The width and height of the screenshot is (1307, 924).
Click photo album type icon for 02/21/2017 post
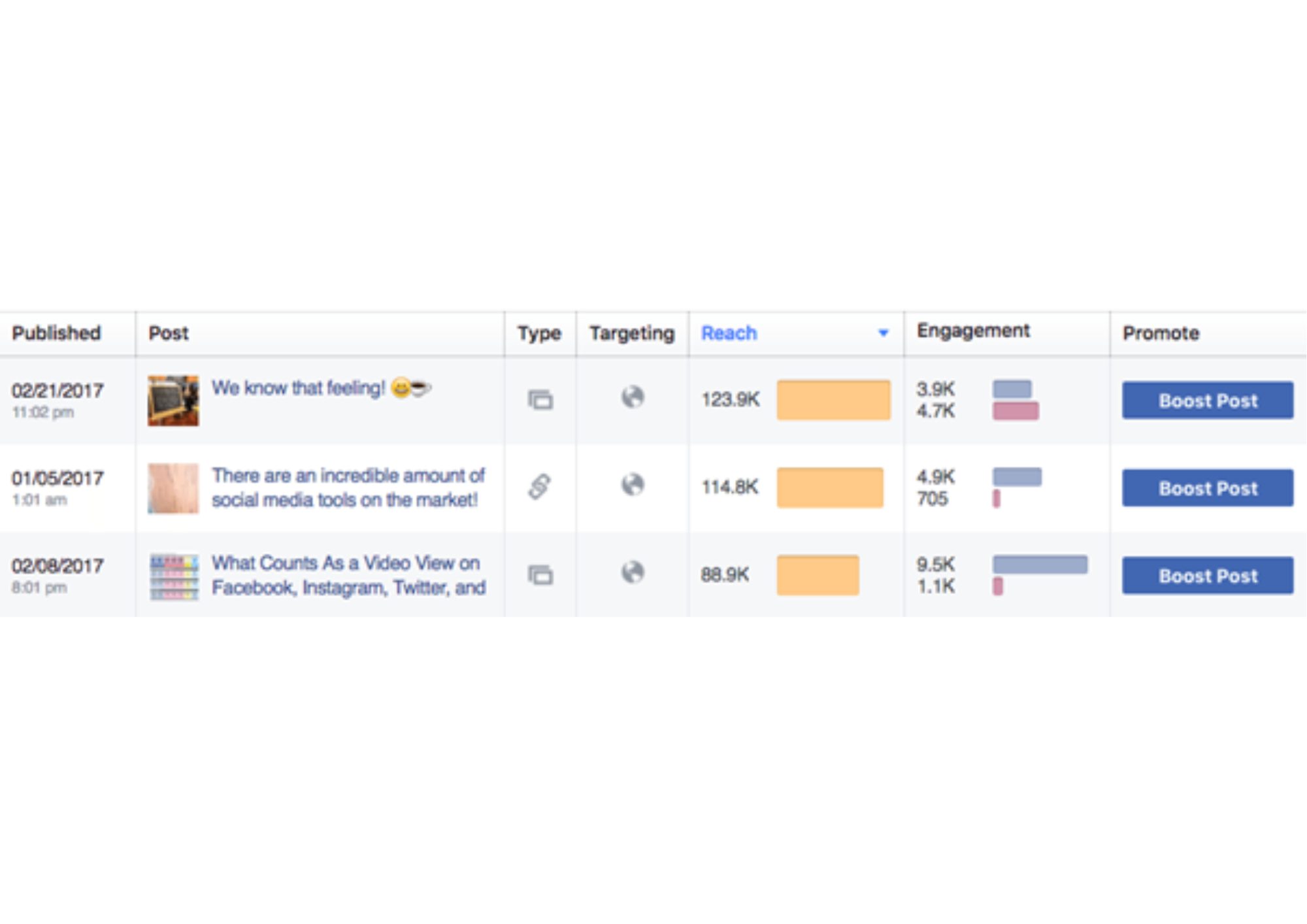540,399
